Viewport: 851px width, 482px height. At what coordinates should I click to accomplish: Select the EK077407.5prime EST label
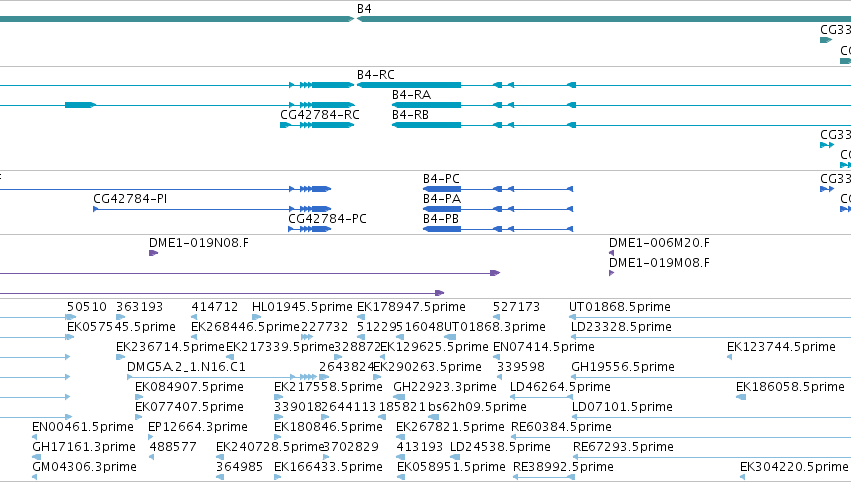[x=189, y=408]
